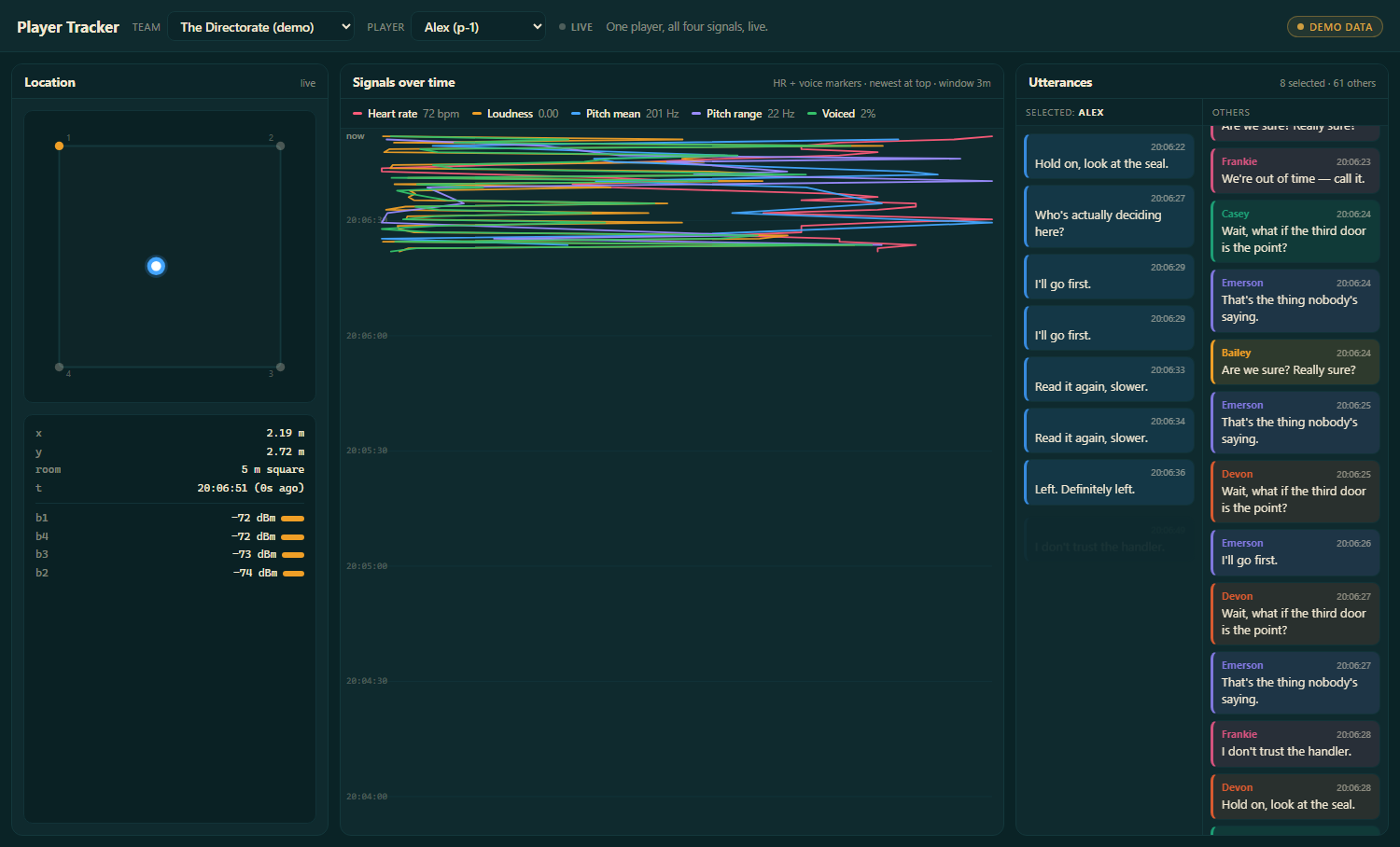Click the 'HR + voice markers' window 3m caption
Viewport: 1400px width, 847px height.
[x=882, y=83]
